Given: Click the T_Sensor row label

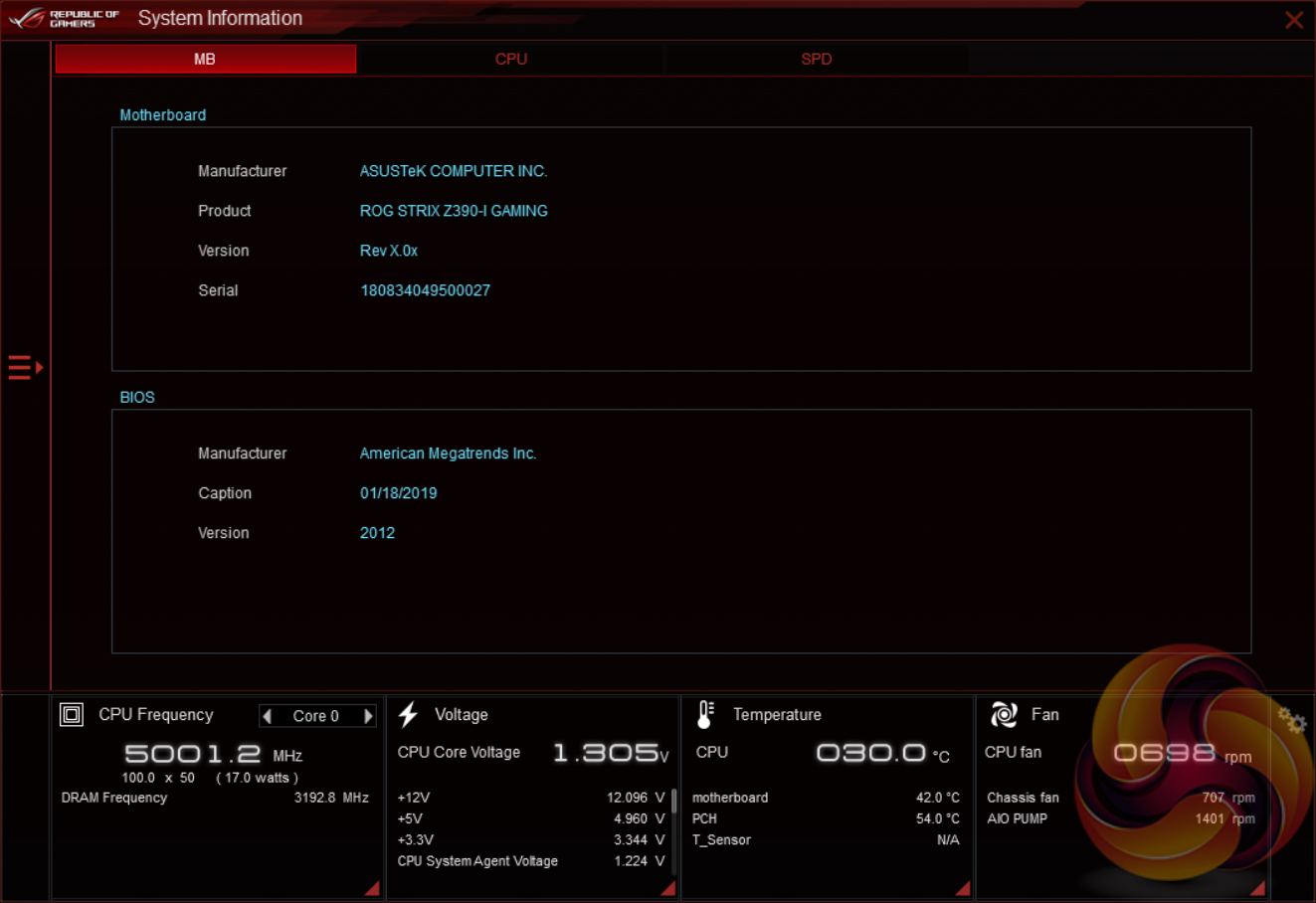Looking at the screenshot, I should [x=721, y=840].
